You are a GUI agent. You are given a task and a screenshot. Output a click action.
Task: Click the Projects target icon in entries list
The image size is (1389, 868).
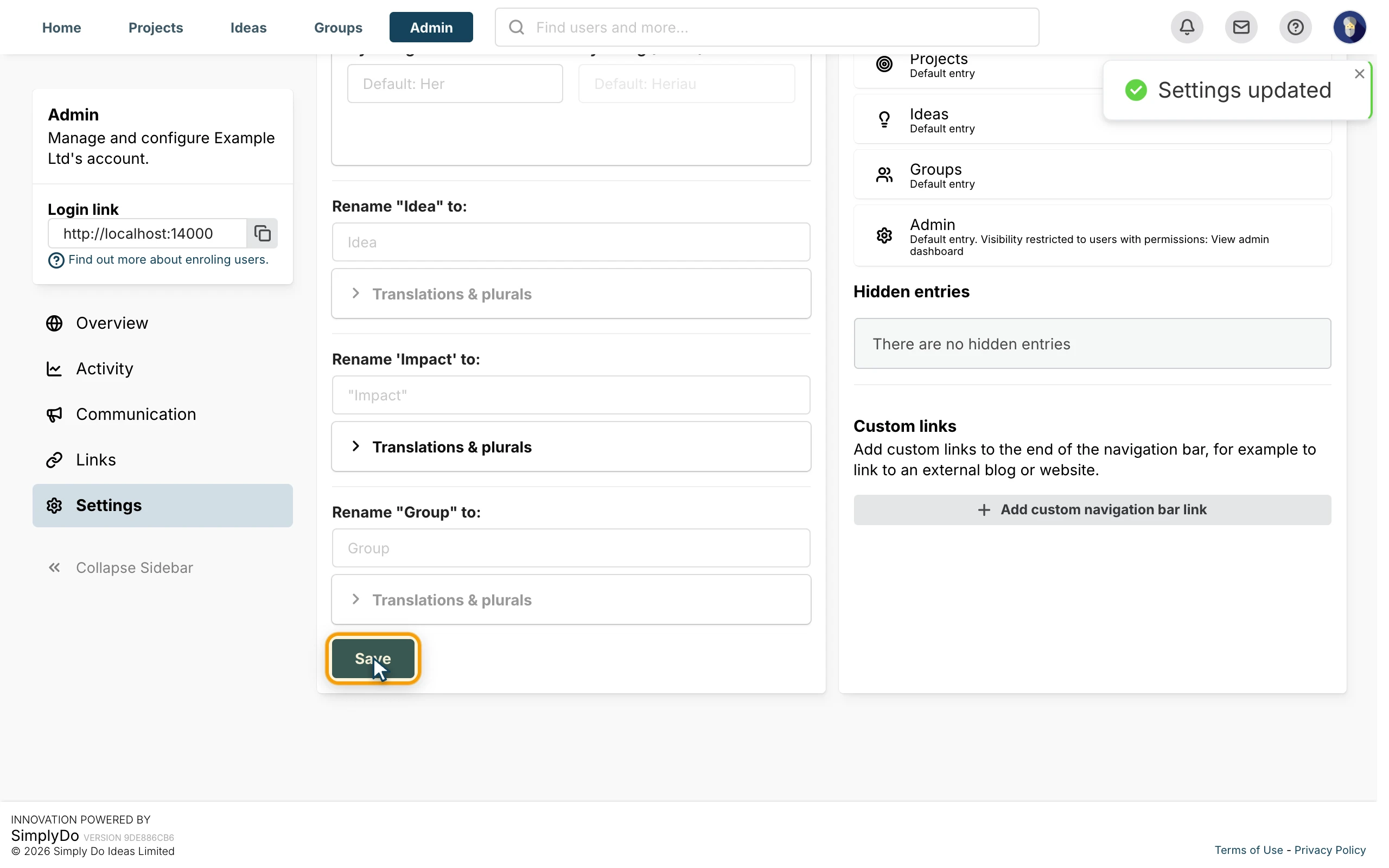(x=884, y=63)
